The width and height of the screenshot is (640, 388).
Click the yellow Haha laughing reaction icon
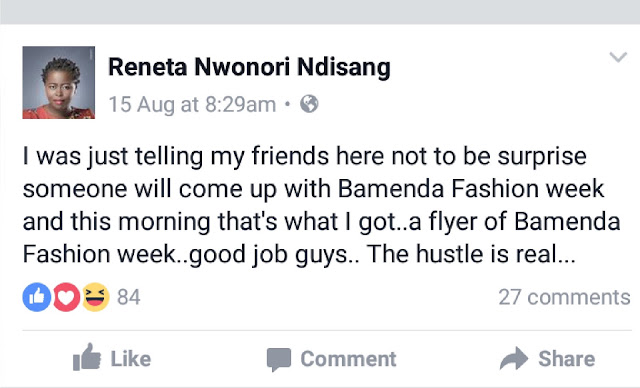coord(96,297)
